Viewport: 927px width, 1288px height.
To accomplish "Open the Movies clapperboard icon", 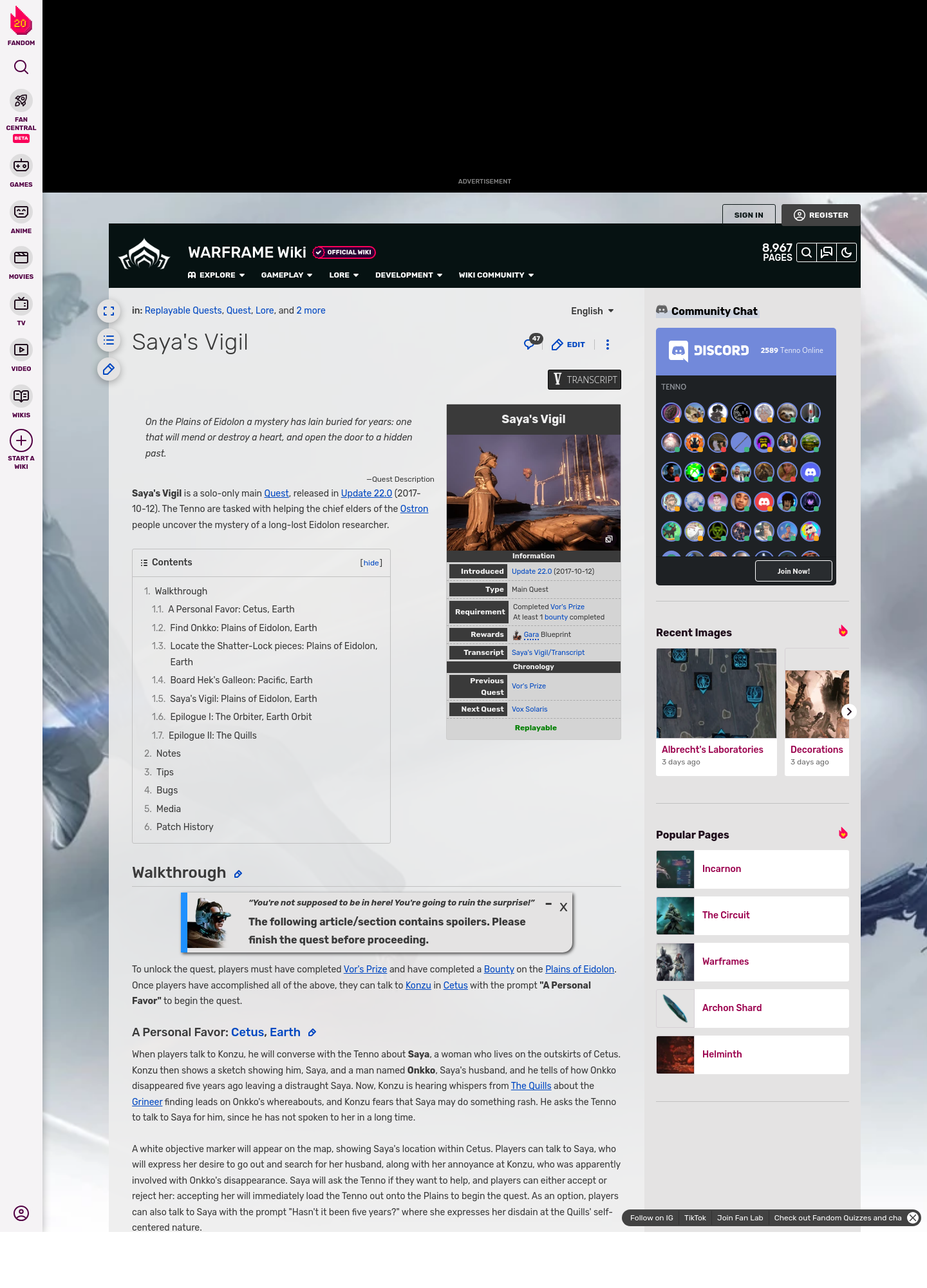I will 21,258.
